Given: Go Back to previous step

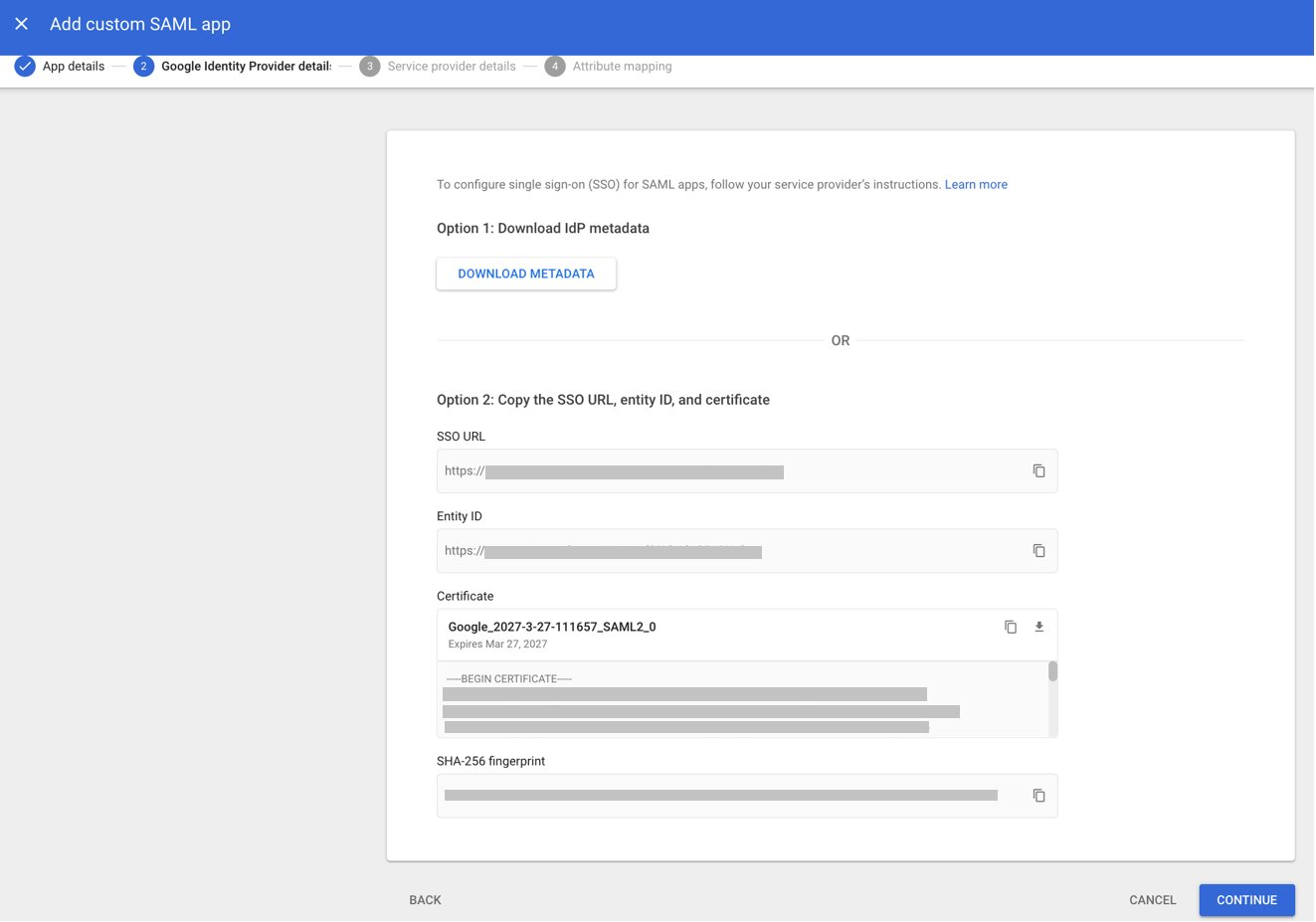Looking at the screenshot, I should point(425,900).
